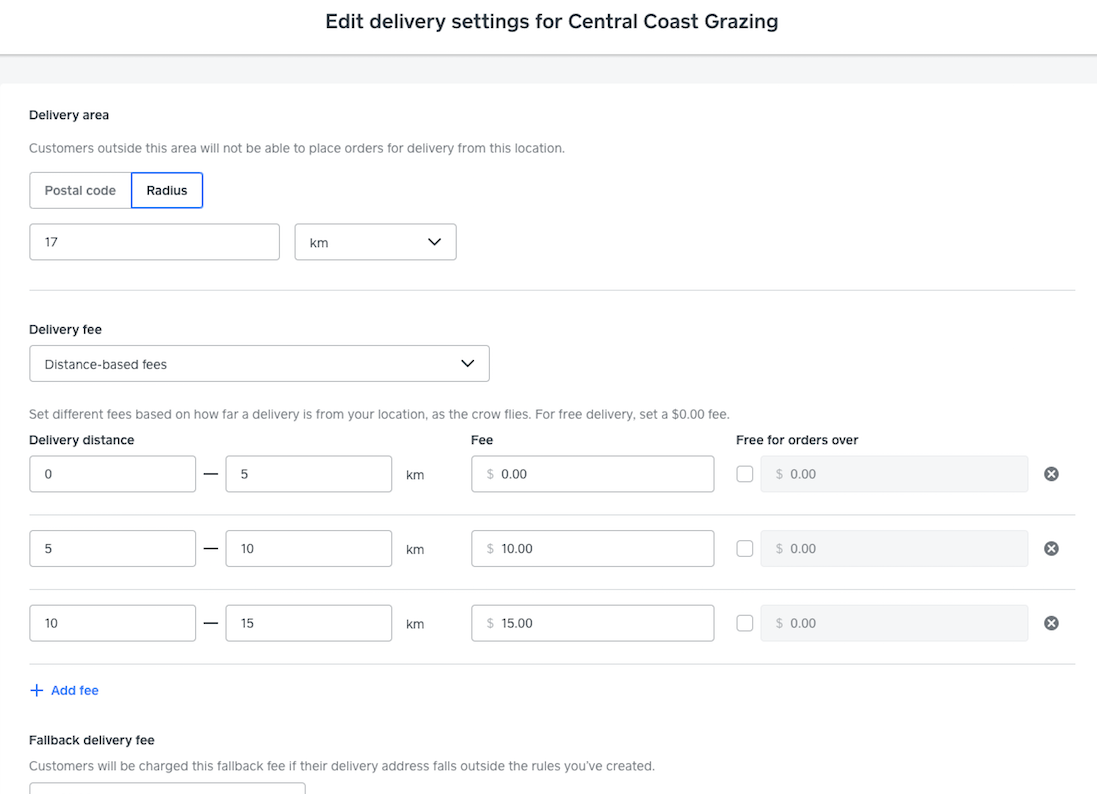Enable free-over checkbox for 5–10 km row
Screen dimensions: 1097x794
tap(744, 548)
